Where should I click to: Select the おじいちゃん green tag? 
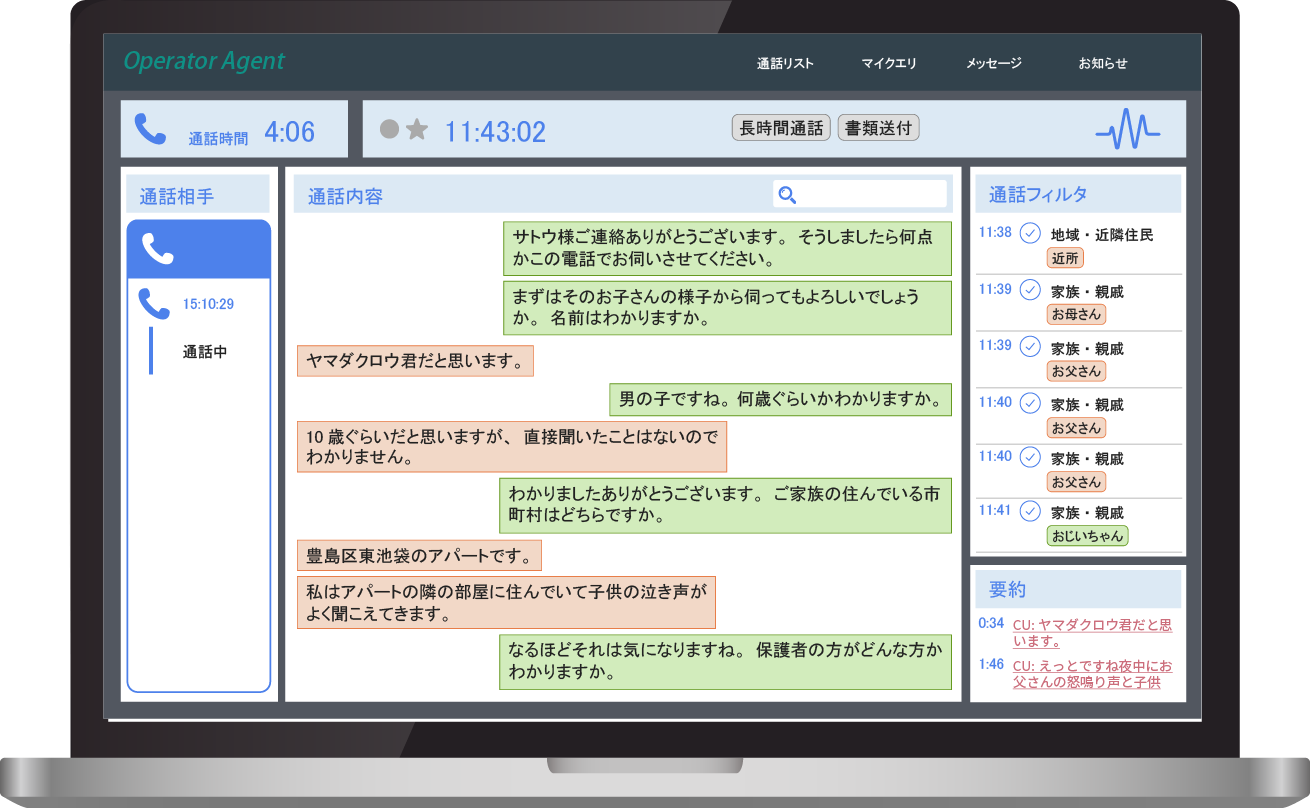pyautogui.click(x=1087, y=536)
